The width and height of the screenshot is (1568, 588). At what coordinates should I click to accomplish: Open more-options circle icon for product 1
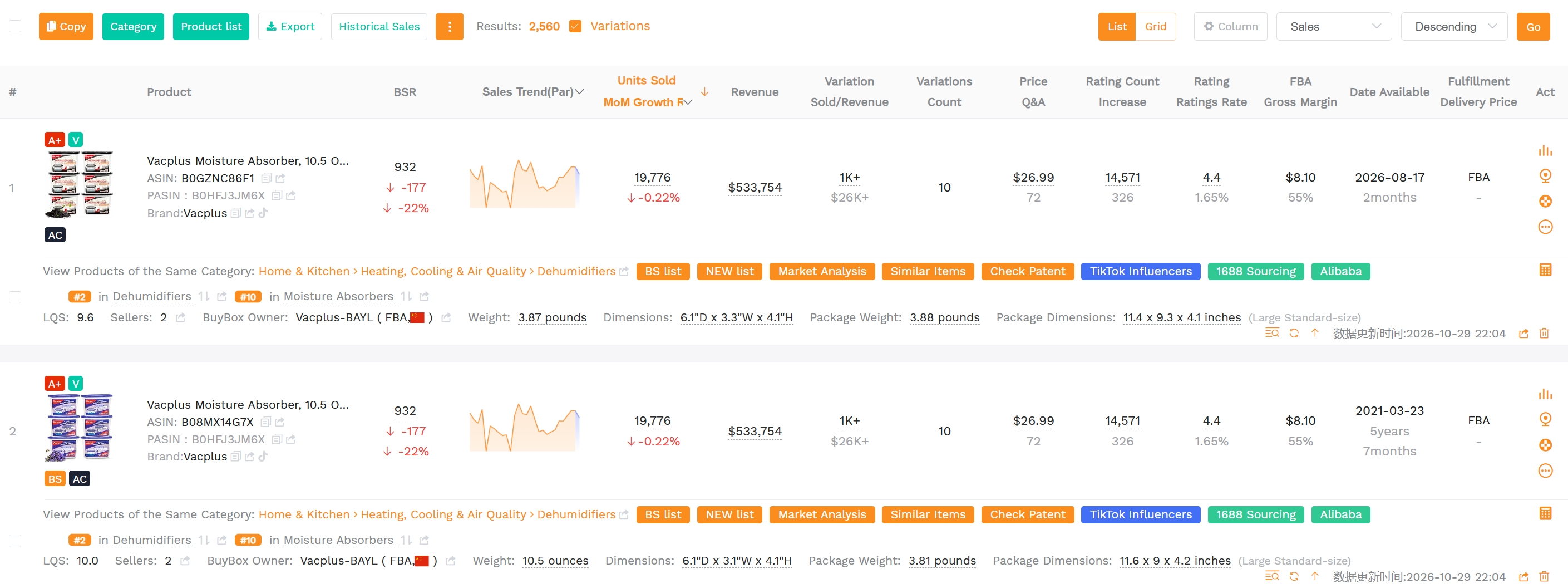(1545, 227)
